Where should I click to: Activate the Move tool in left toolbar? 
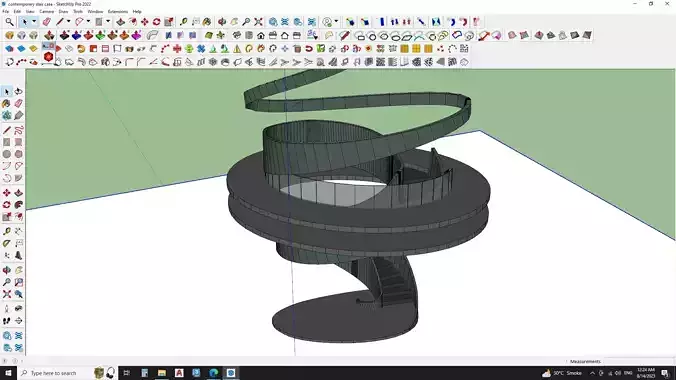point(6,193)
